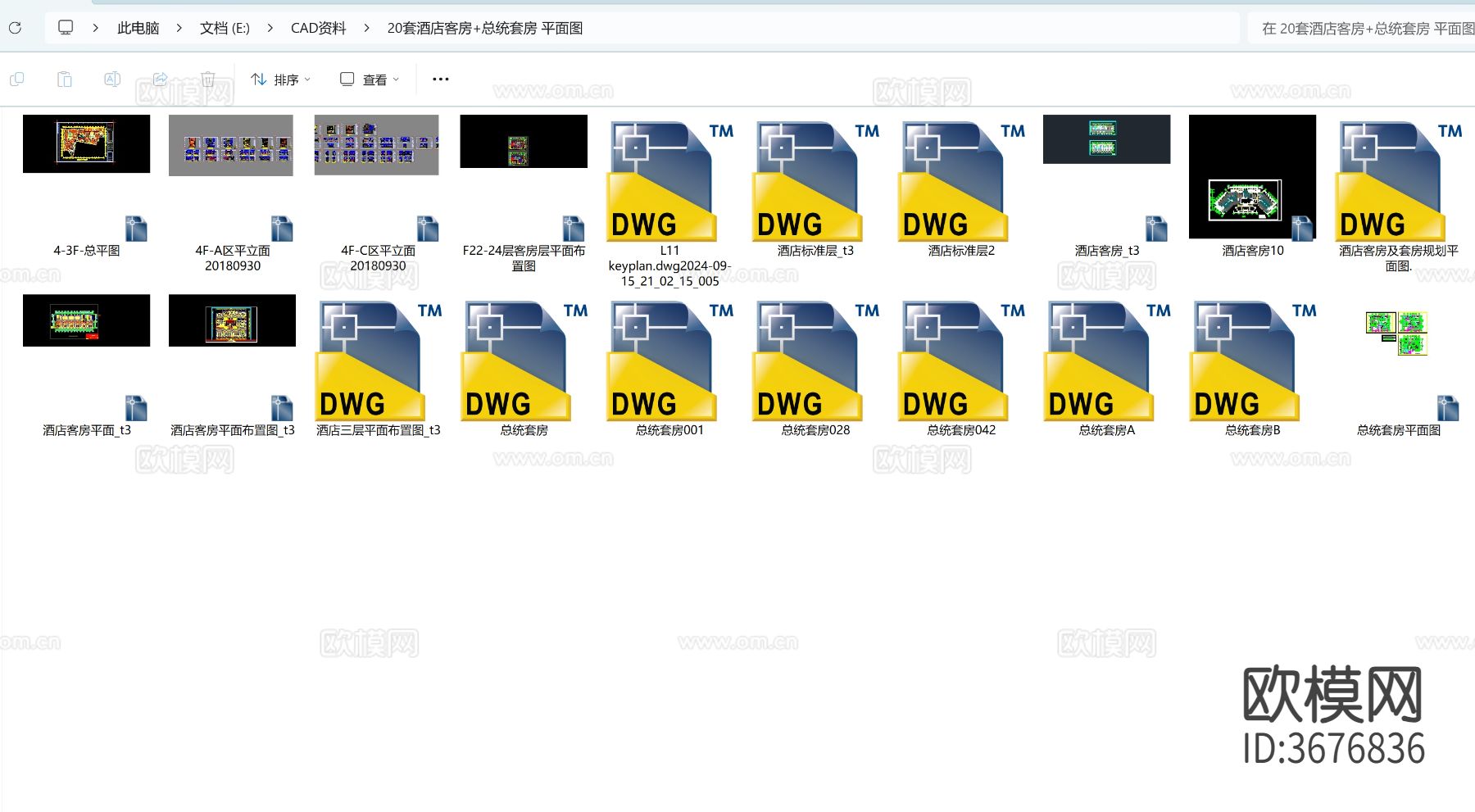Click the 总统套房A file name label
Screen dimensions: 1475x812
[x=1107, y=430]
